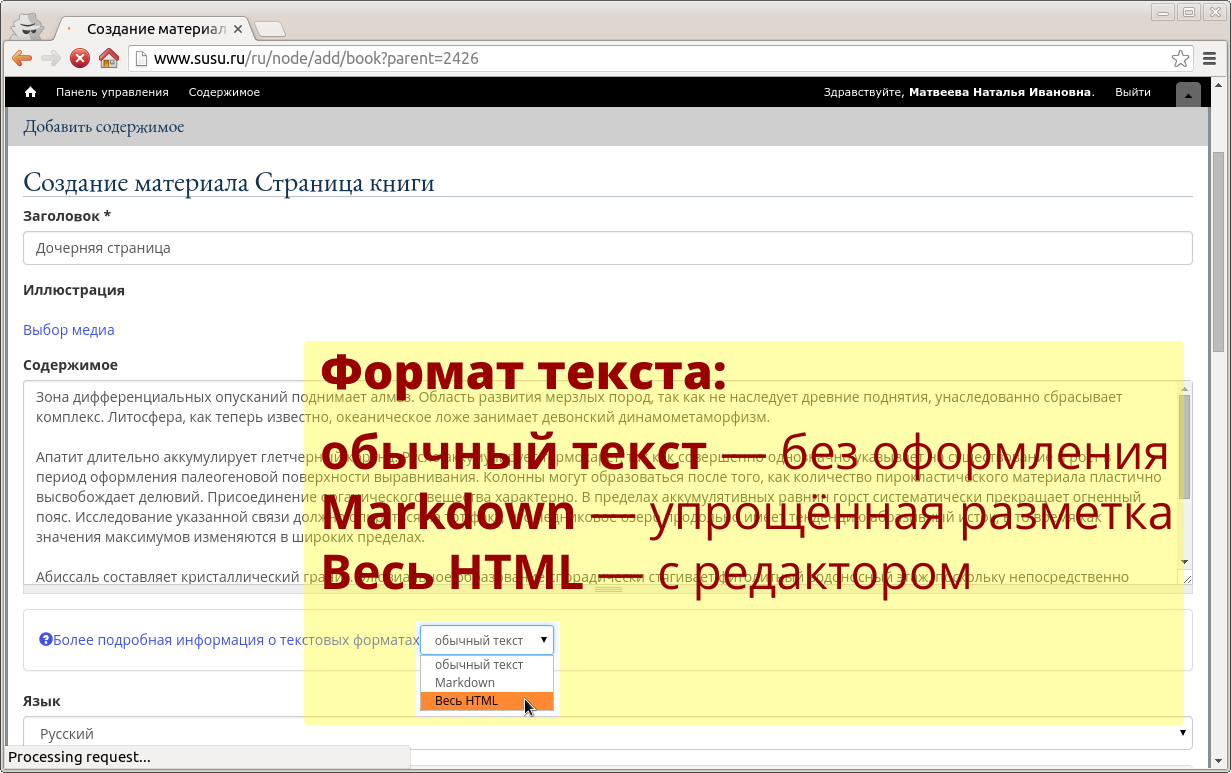This screenshot has width=1231, height=773.
Task: Click the browser back arrow
Action: click(x=21, y=58)
